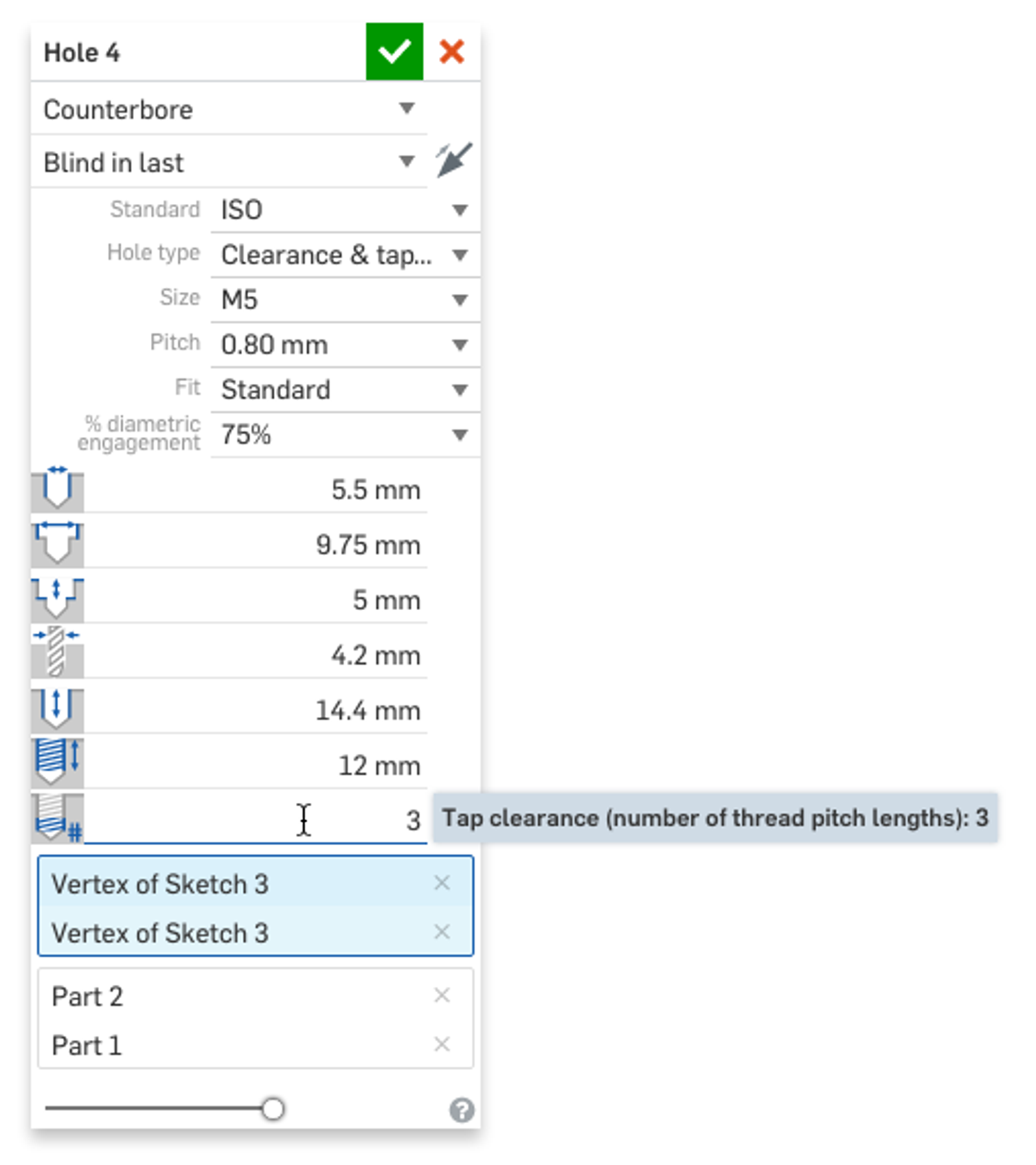This screenshot has width=1036, height=1165.
Task: Open the help question mark icon
Action: tap(461, 1110)
